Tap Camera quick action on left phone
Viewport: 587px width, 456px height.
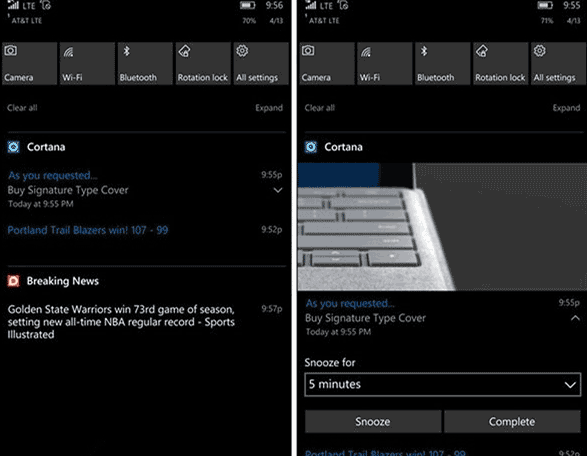pyautogui.click(x=30, y=63)
